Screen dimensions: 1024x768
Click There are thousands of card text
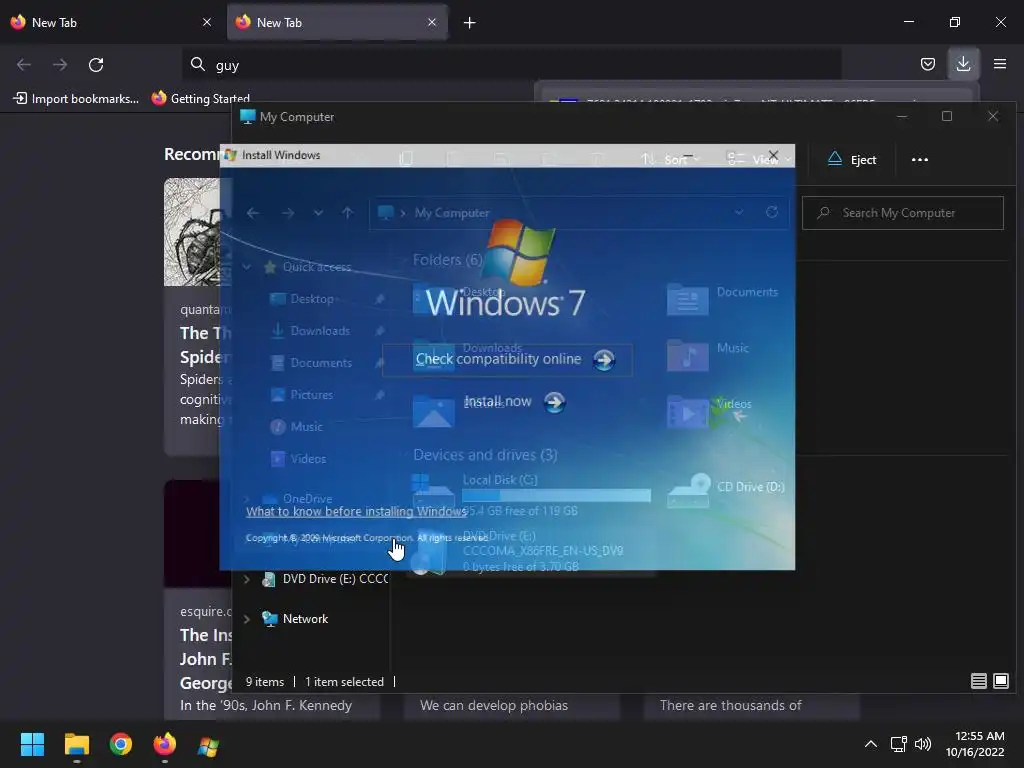point(731,705)
